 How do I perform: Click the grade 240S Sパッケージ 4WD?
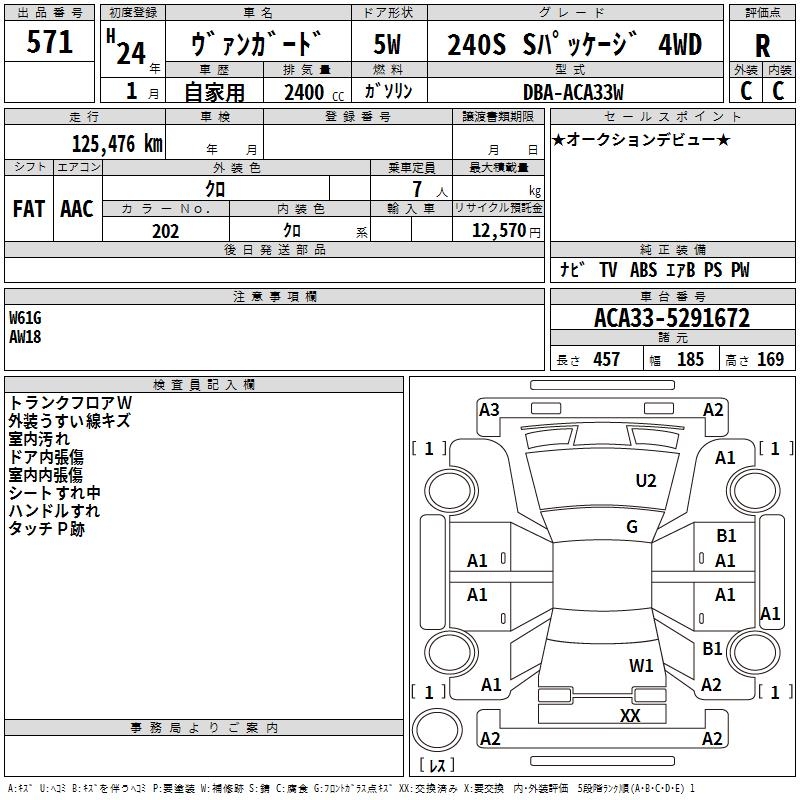click(x=574, y=44)
